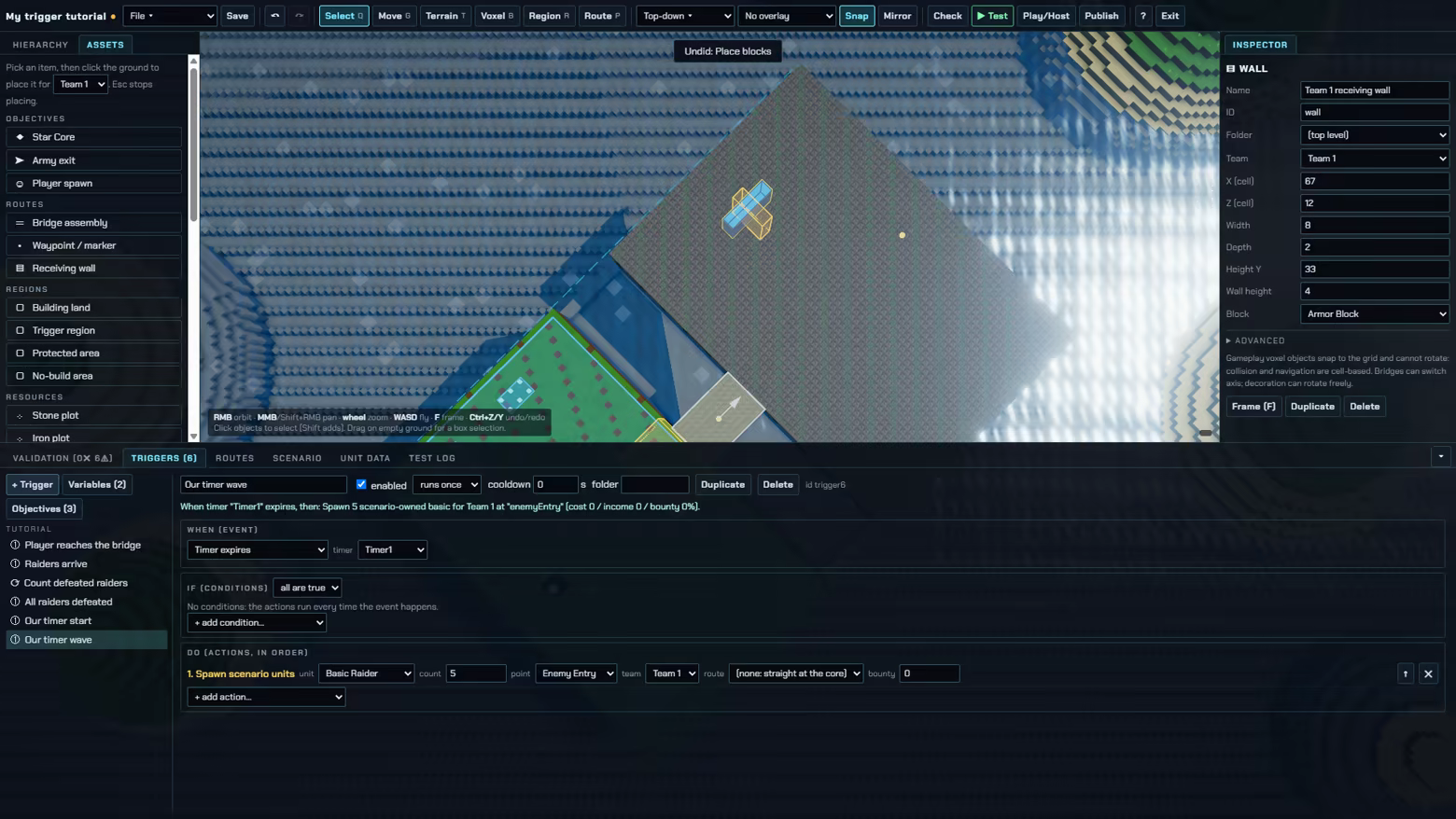Click the Save button

pos(237,16)
